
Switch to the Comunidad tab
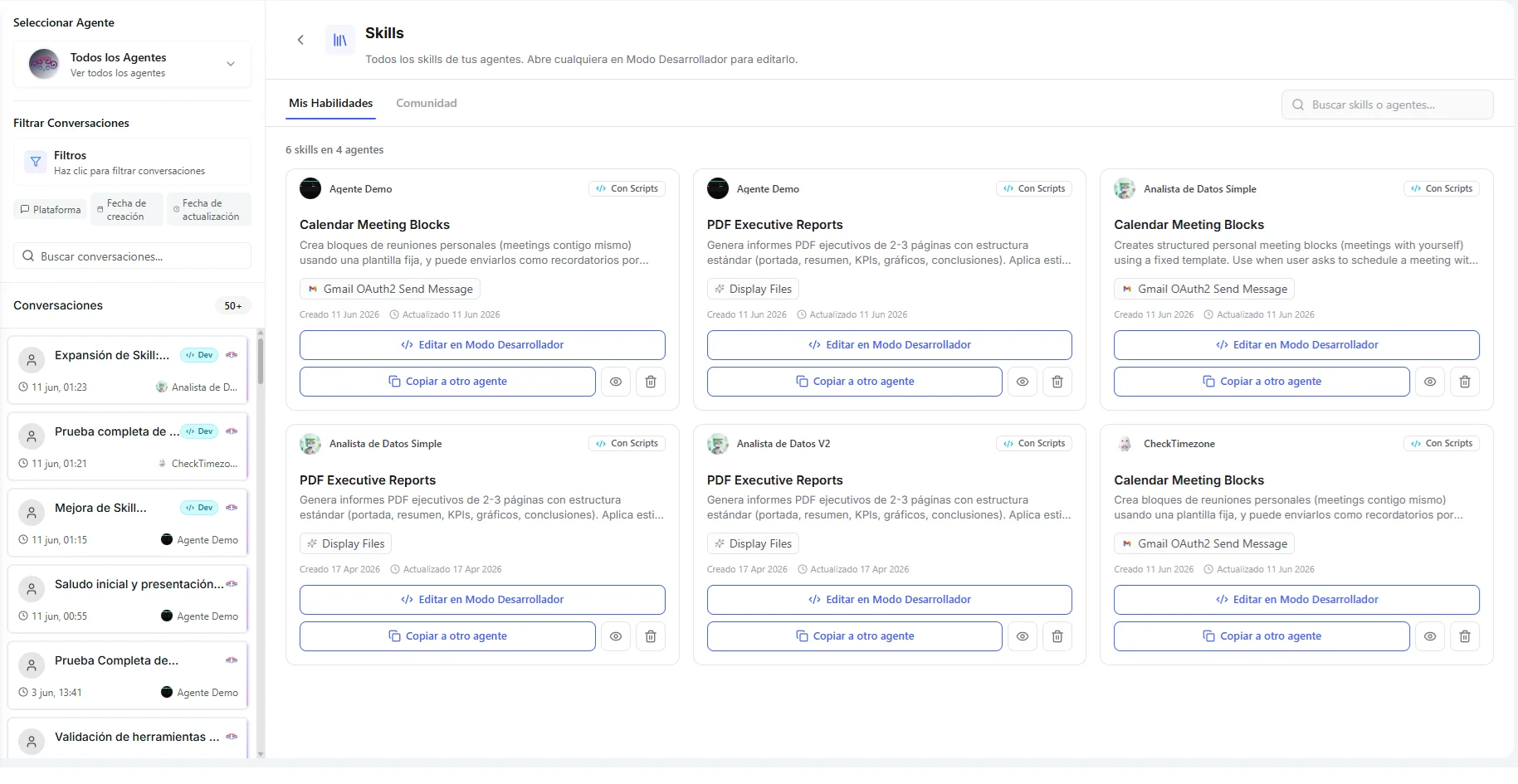pyautogui.click(x=427, y=103)
